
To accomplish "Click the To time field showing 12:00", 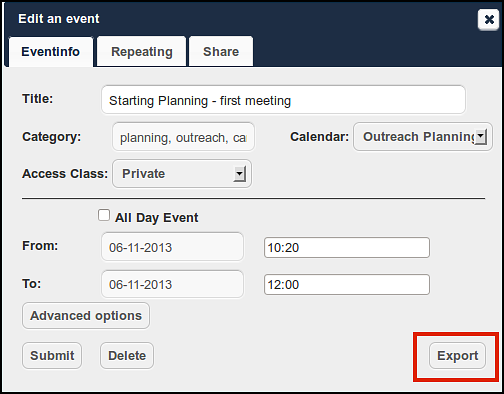I will point(347,285).
